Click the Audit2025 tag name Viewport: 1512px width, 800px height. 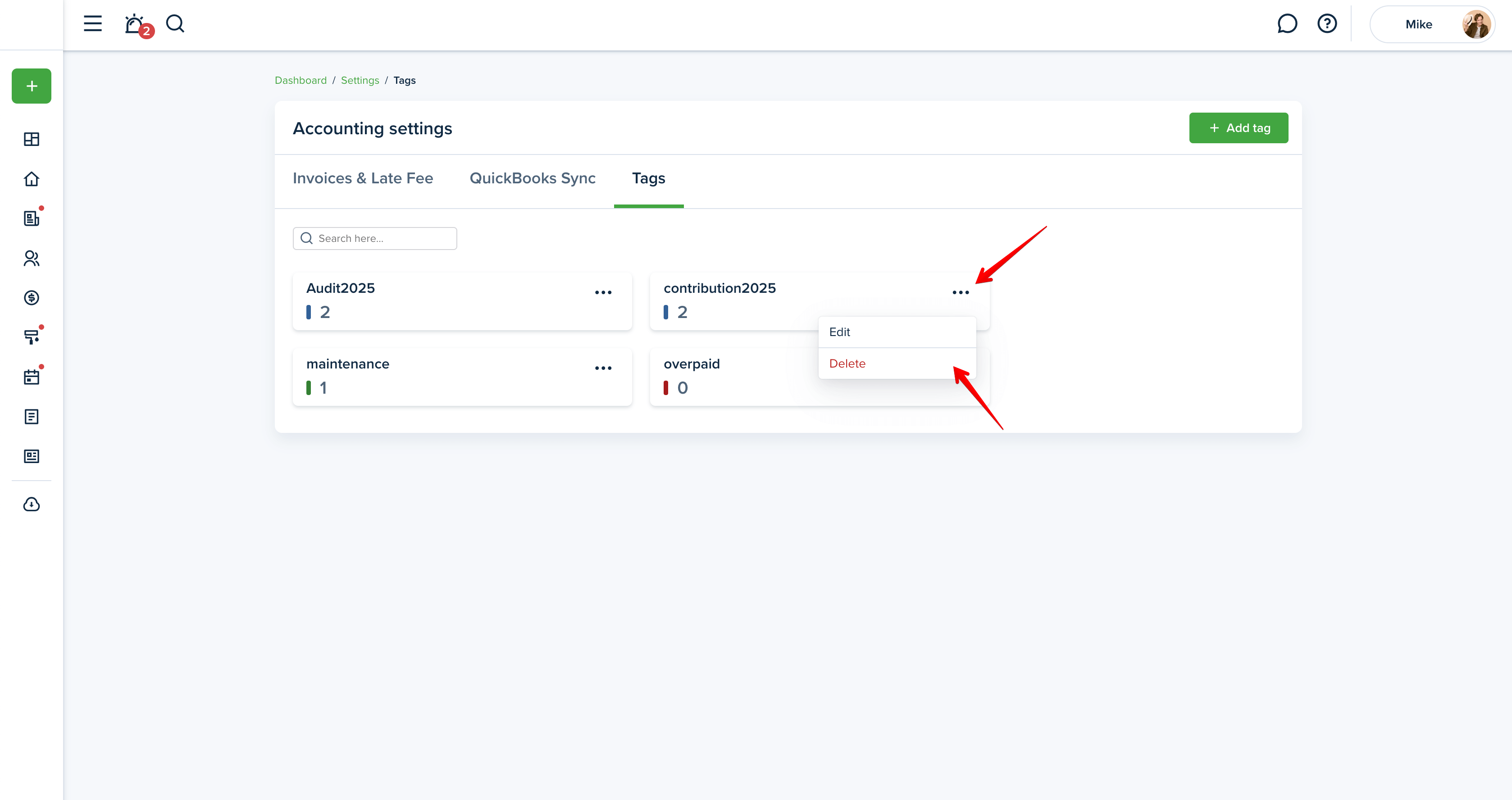coord(341,287)
